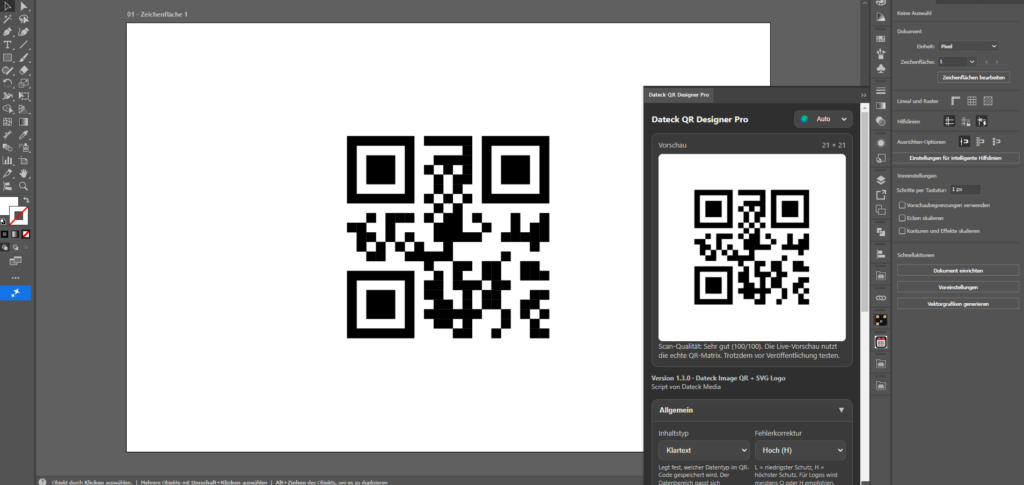Select the Artboard tool
The width and height of the screenshot is (1024, 485).
click(24, 161)
